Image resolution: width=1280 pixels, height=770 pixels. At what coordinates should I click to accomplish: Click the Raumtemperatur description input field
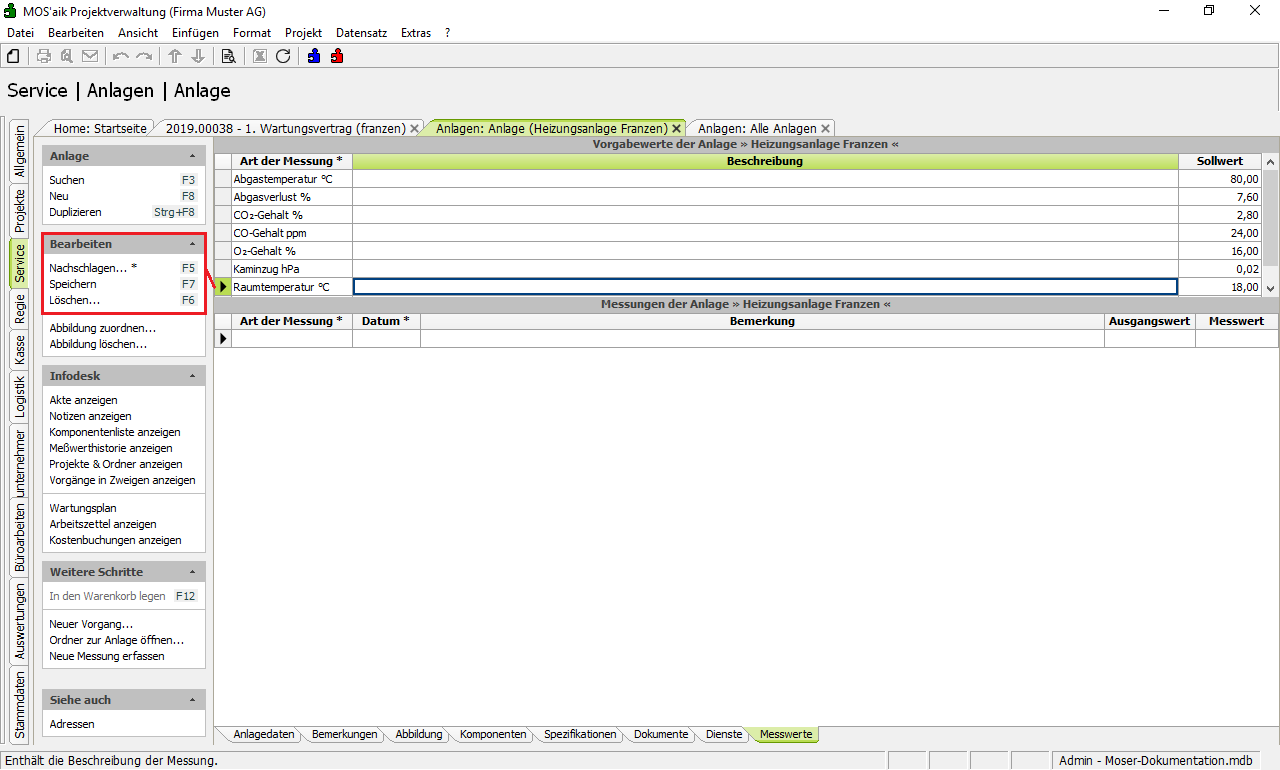[765, 287]
